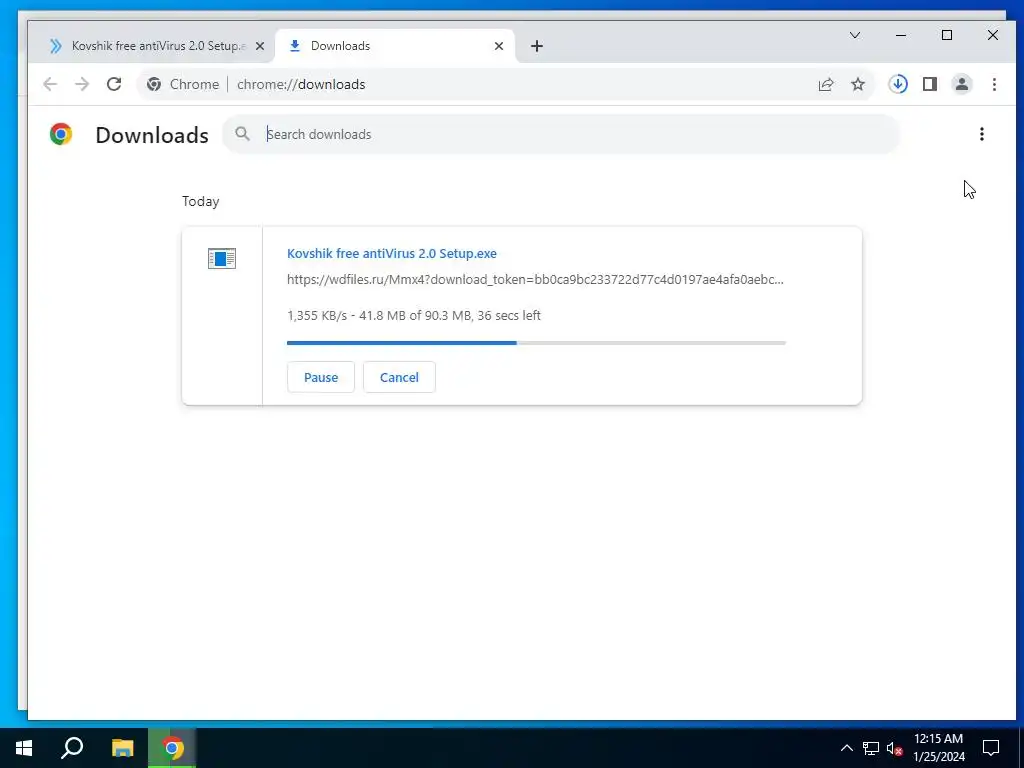This screenshot has width=1024, height=768.
Task: Open the profile avatar menu
Action: click(x=962, y=84)
